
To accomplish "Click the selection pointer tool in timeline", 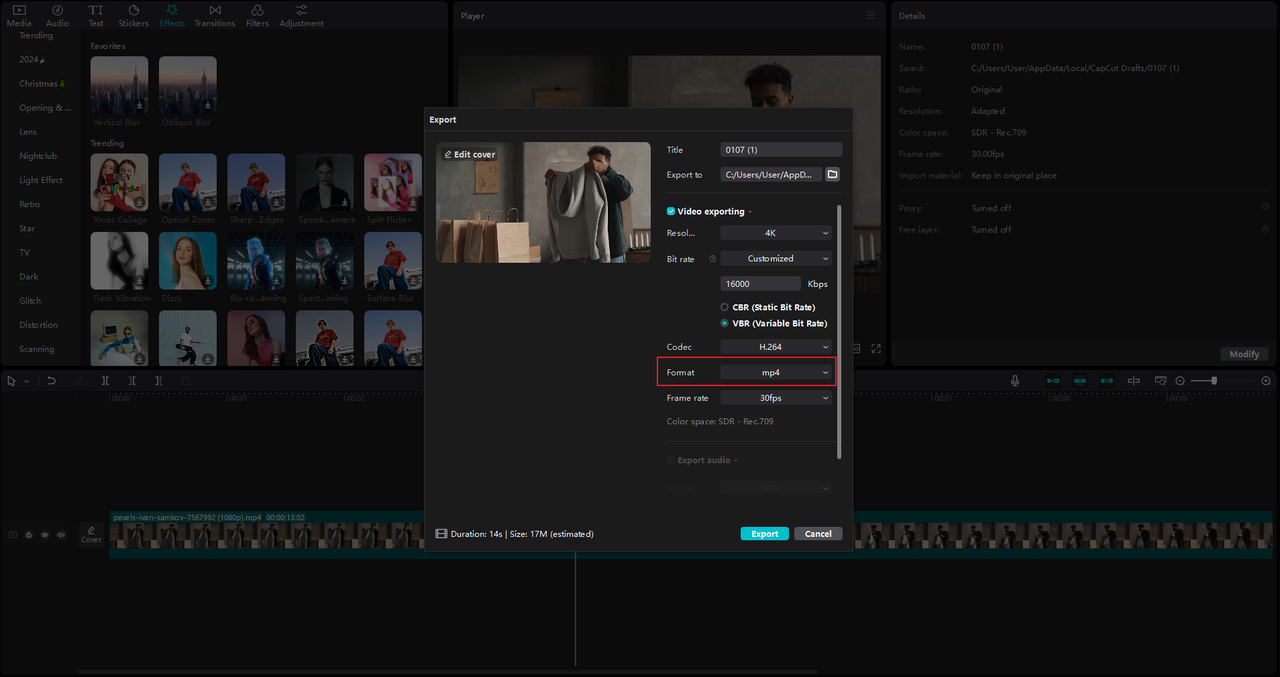I will 12,381.
